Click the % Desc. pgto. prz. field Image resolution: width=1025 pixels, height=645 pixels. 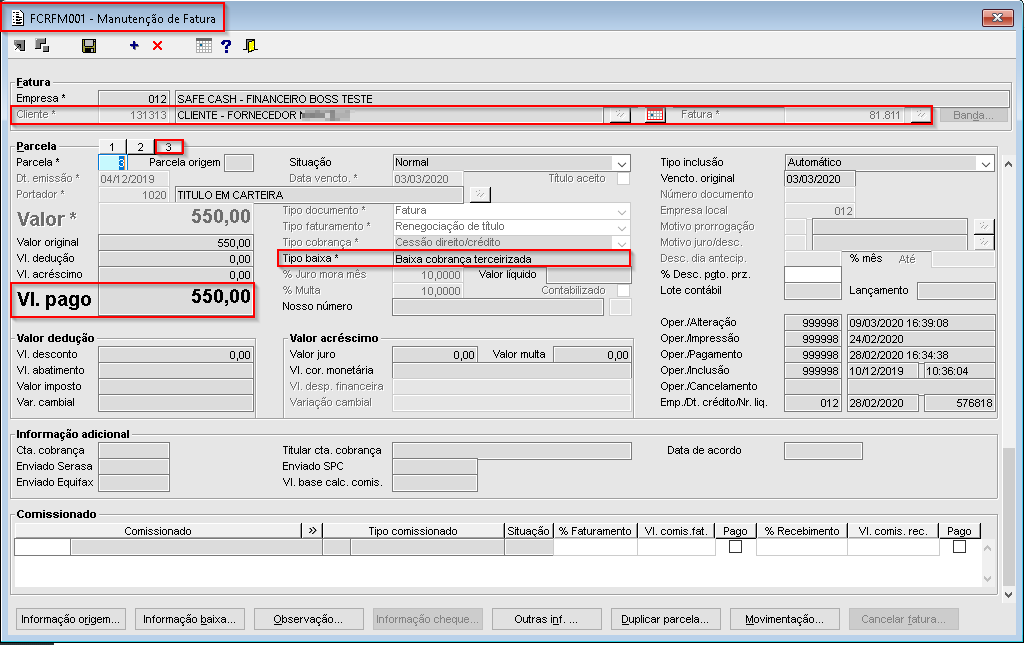(x=813, y=274)
